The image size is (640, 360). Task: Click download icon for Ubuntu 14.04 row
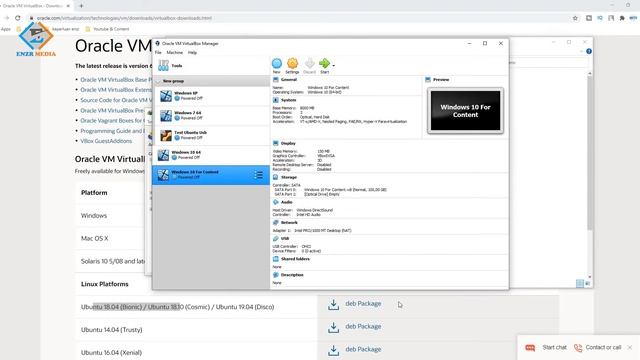click(x=333, y=327)
